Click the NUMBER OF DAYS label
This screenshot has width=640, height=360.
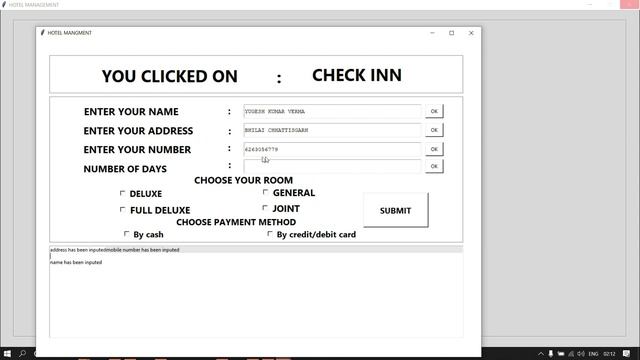[x=125, y=169]
